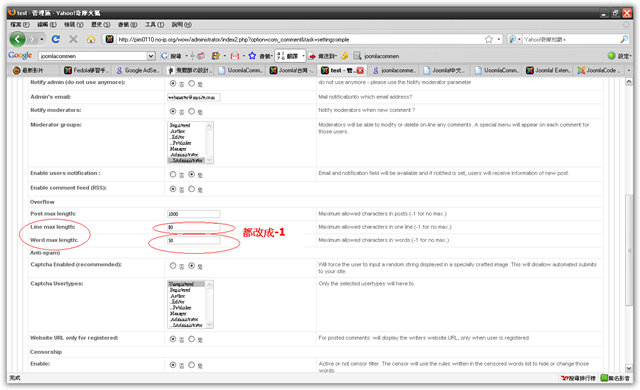
Task: Select second radio for Enable comment feed
Action: click(x=191, y=189)
